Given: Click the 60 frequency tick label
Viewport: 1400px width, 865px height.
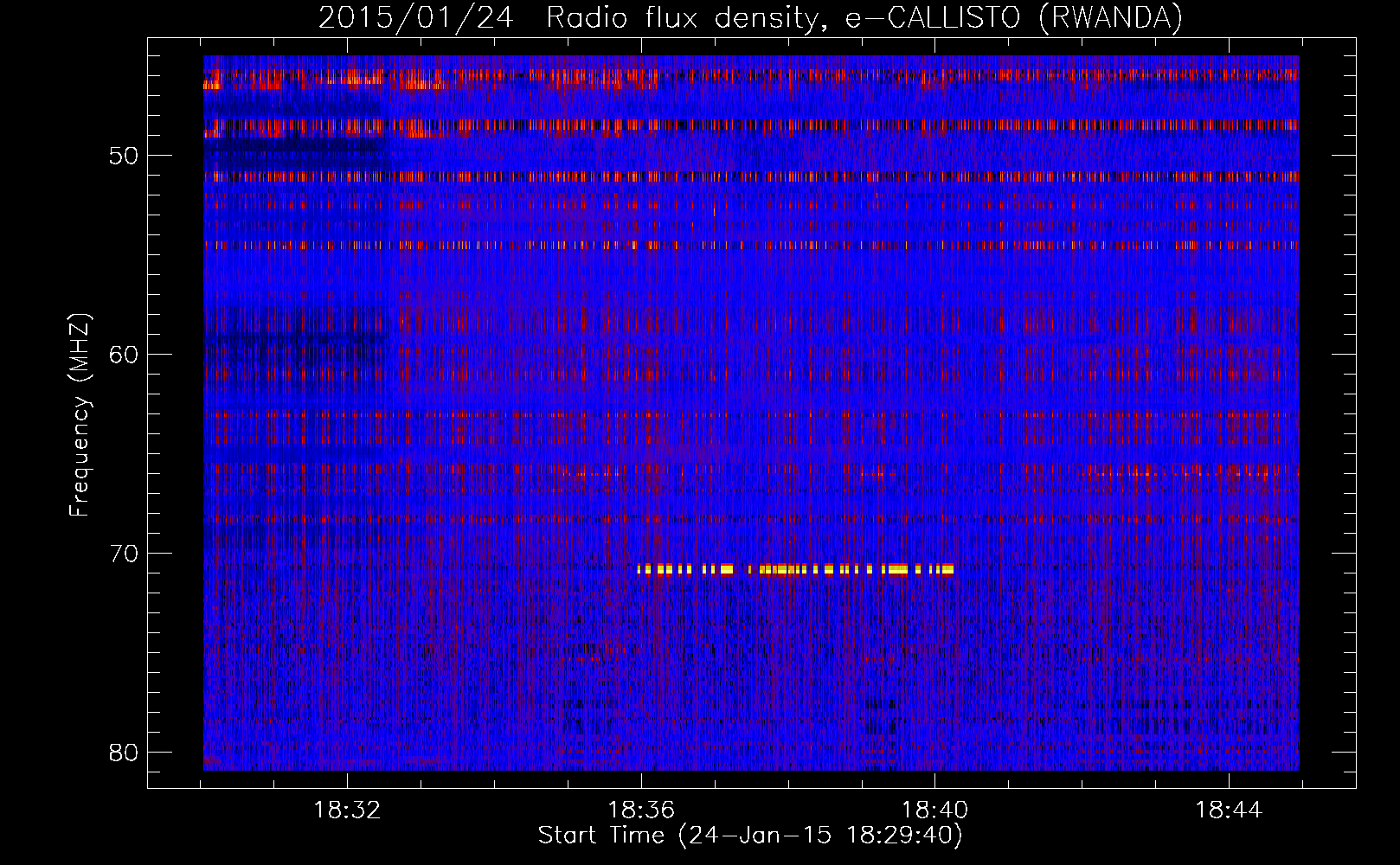Looking at the screenshot, I should [x=123, y=355].
